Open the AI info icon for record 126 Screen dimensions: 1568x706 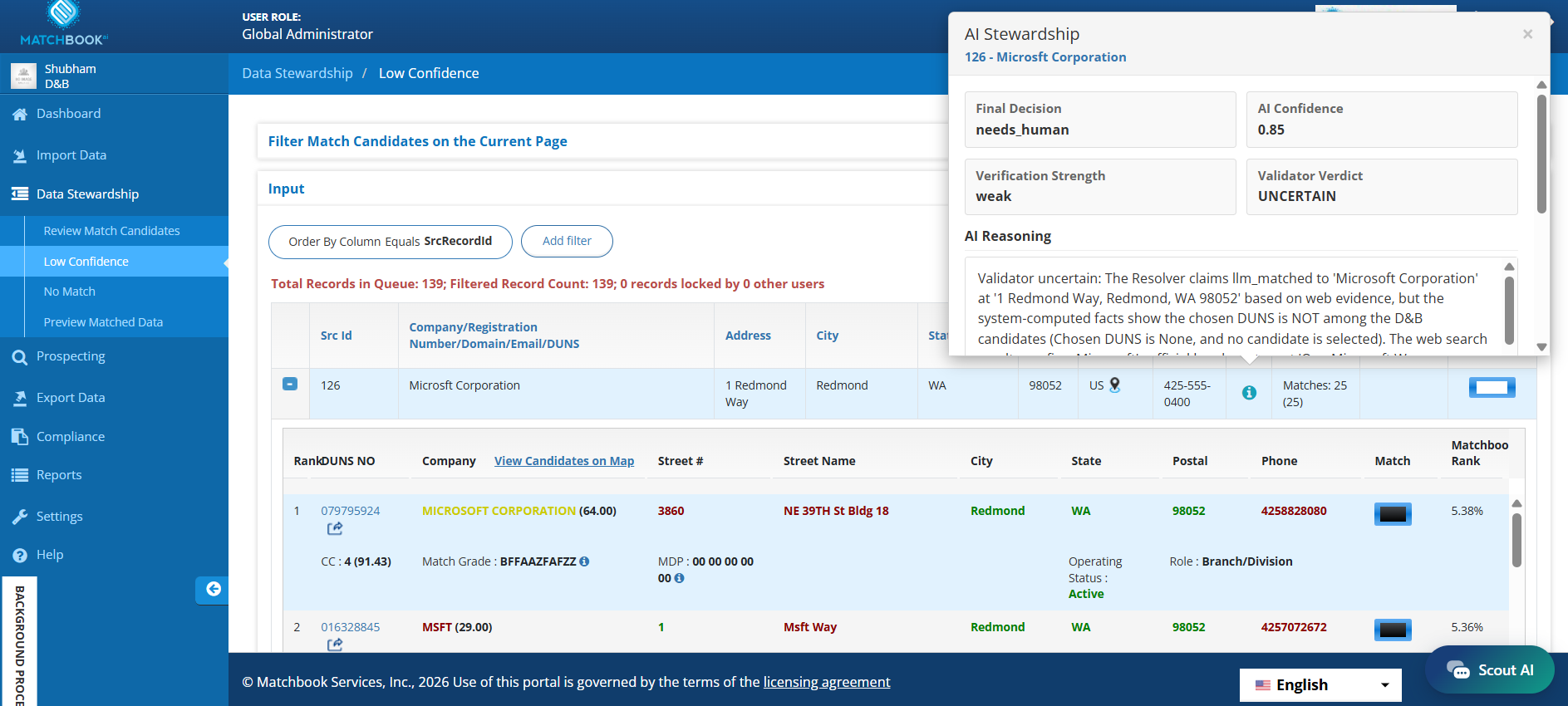tap(1249, 393)
